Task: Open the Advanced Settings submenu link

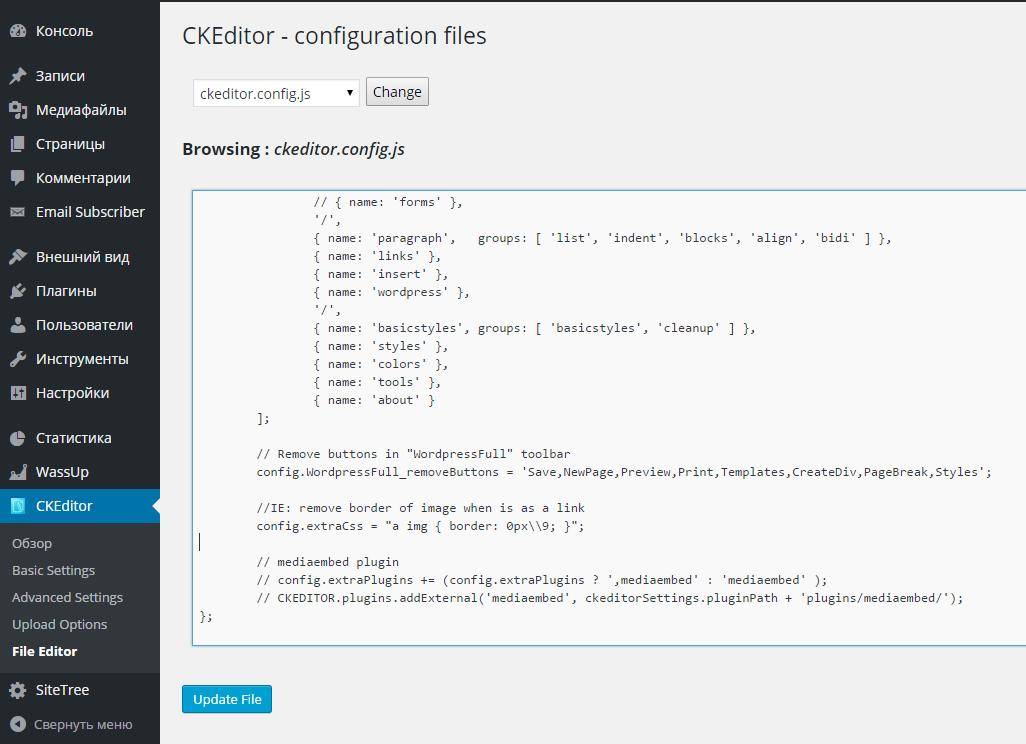Action: click(x=67, y=597)
